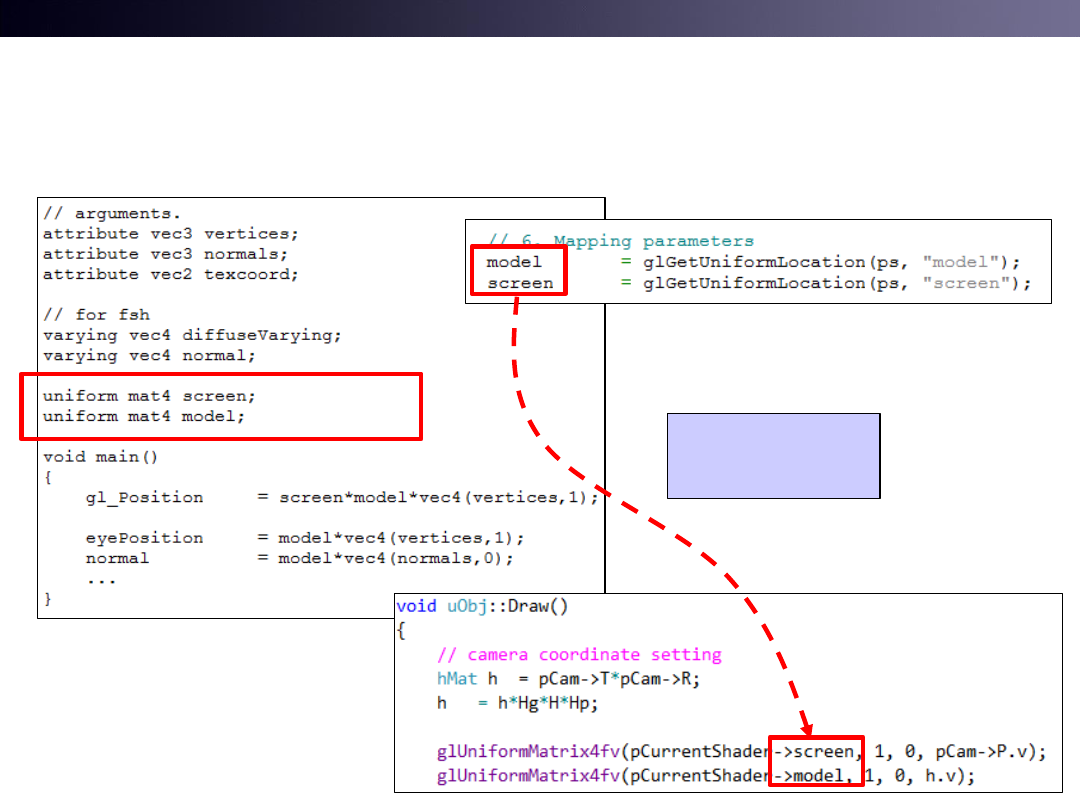Screen dimensions: 1080x810
Task: Click the "uniform mat4 model;" declaration line
Action: pos(143,416)
